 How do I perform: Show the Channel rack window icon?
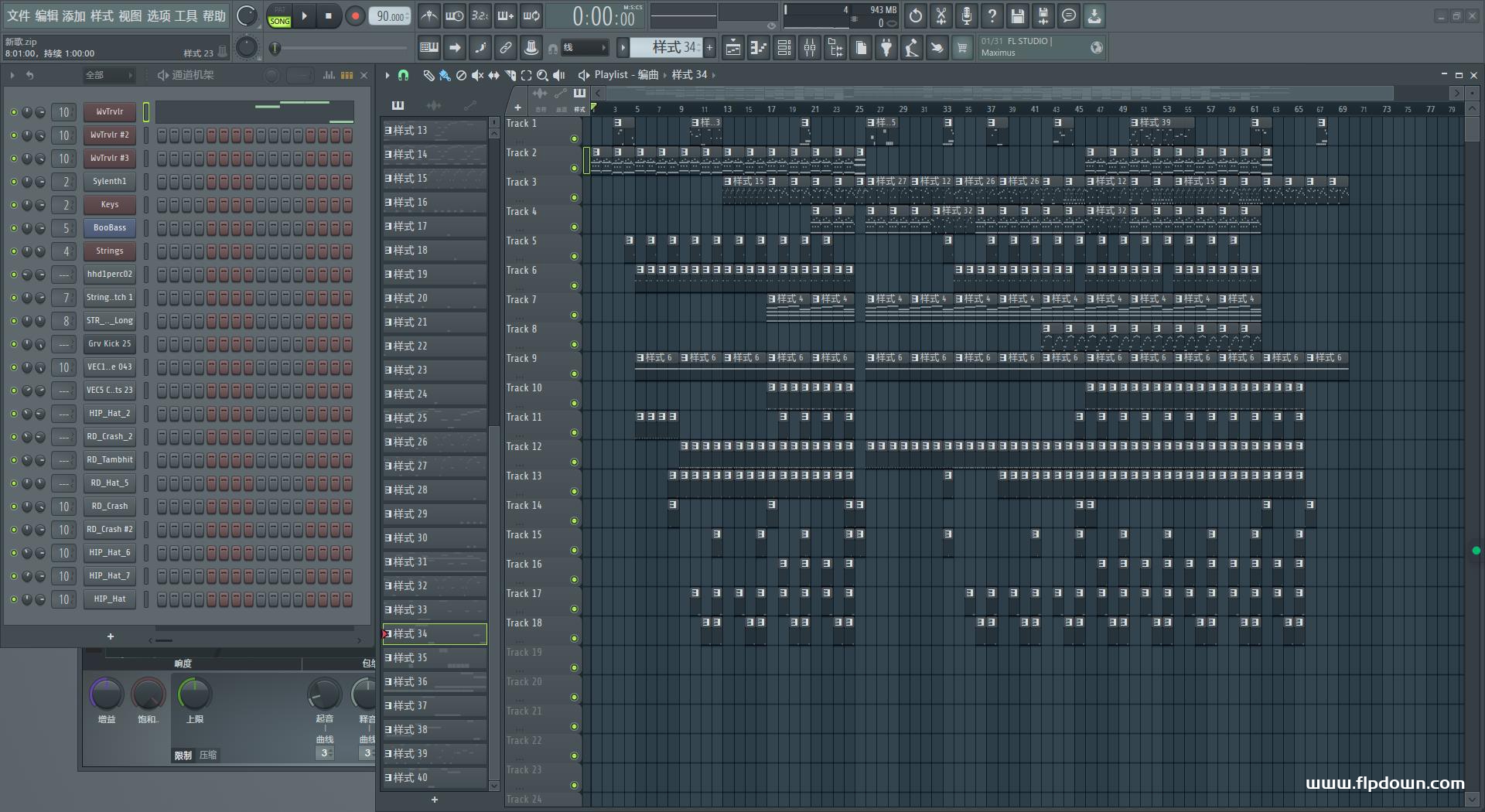(784, 48)
